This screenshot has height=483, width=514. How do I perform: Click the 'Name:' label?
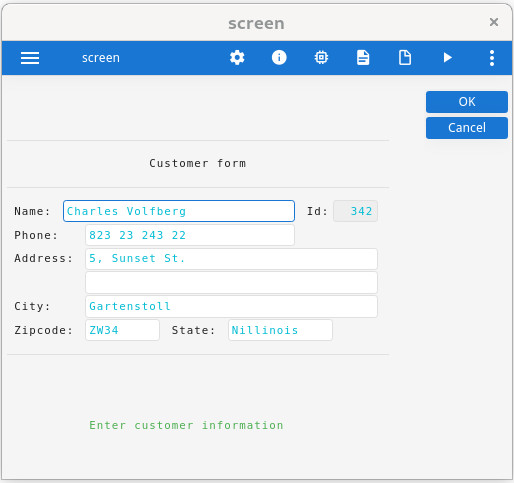click(x=32, y=211)
